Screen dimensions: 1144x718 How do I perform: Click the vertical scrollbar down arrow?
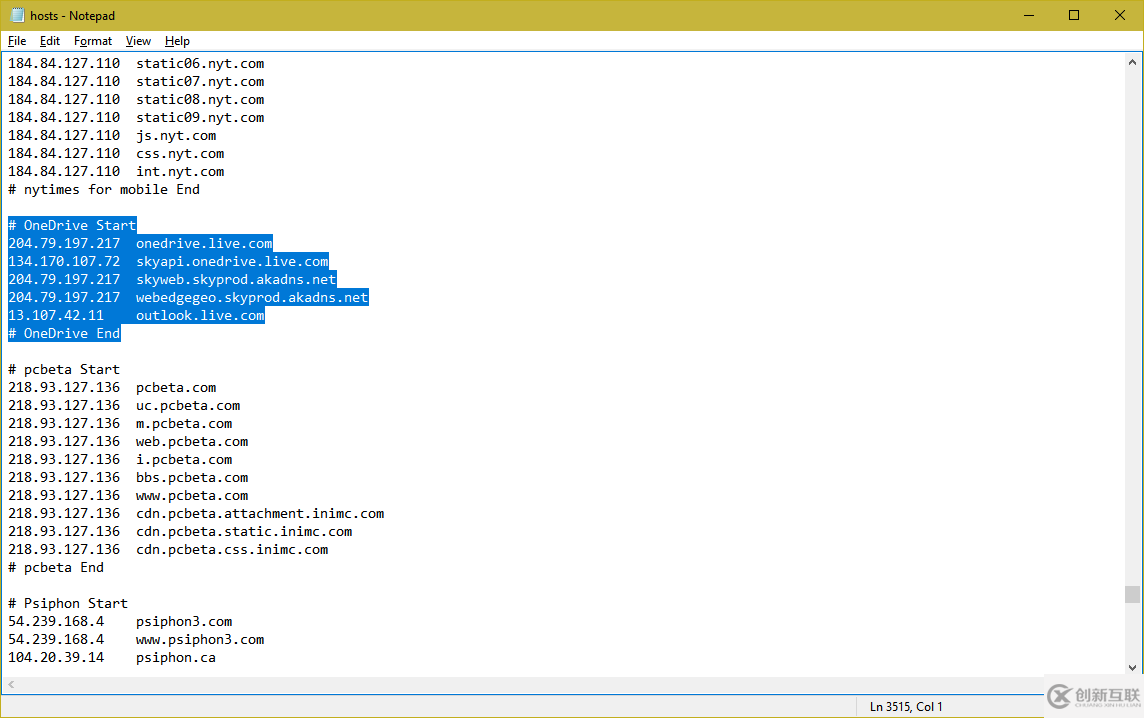(1132, 668)
